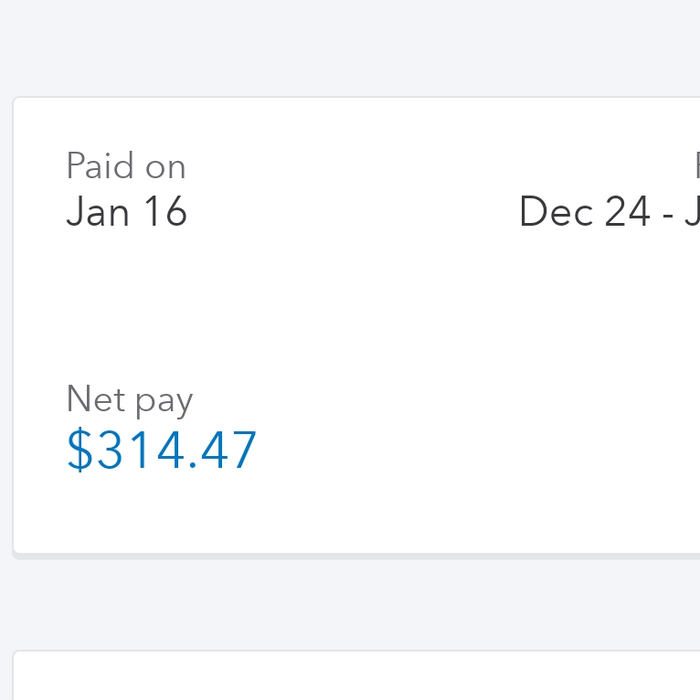Click the "Paid on" label

click(x=126, y=166)
